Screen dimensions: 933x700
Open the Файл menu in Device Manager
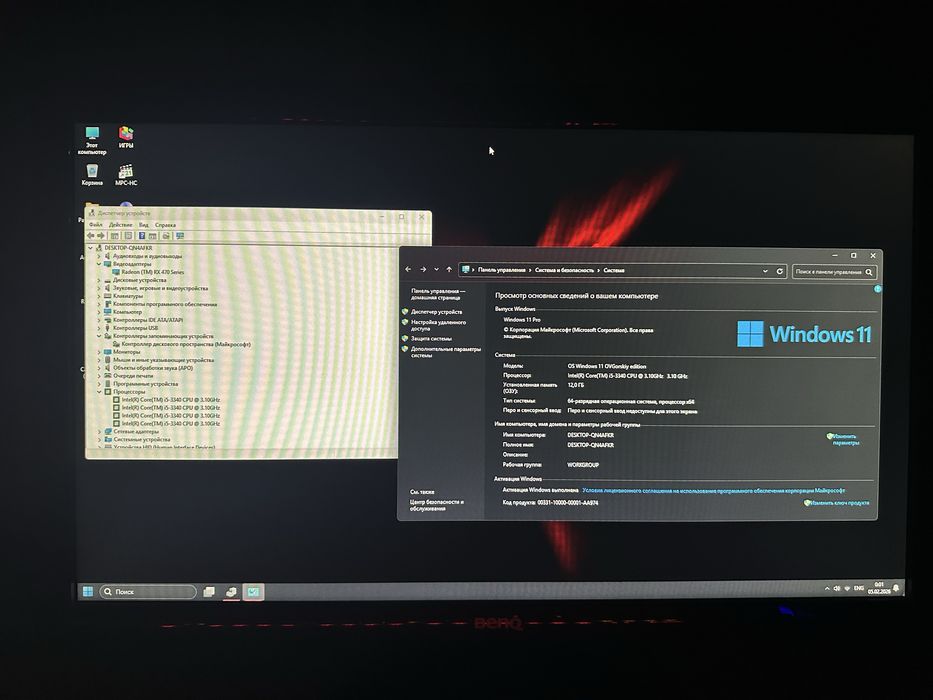[96, 225]
